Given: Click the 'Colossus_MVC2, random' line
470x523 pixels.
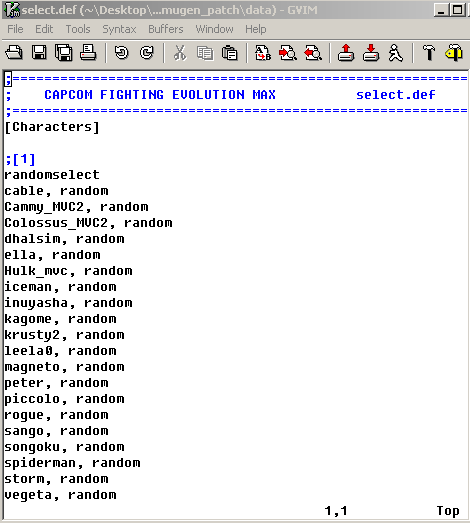Looking at the screenshot, I should [x=88, y=223].
